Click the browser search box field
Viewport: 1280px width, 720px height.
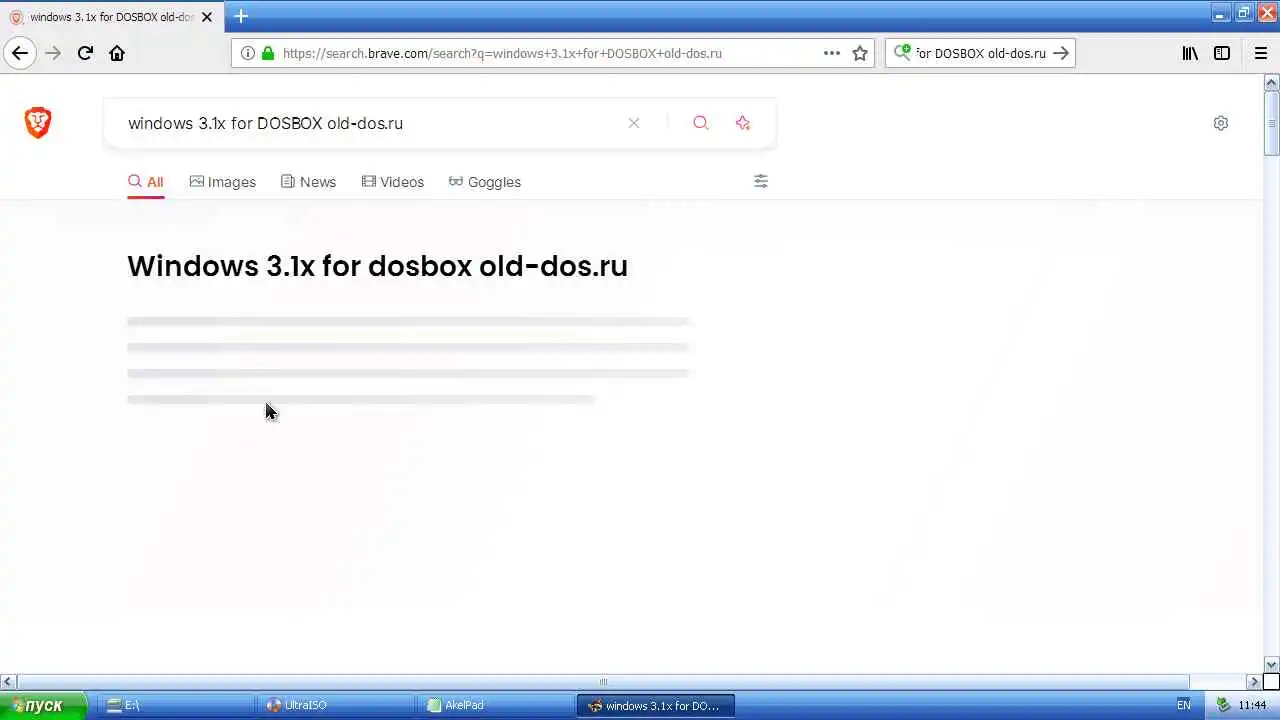980,53
